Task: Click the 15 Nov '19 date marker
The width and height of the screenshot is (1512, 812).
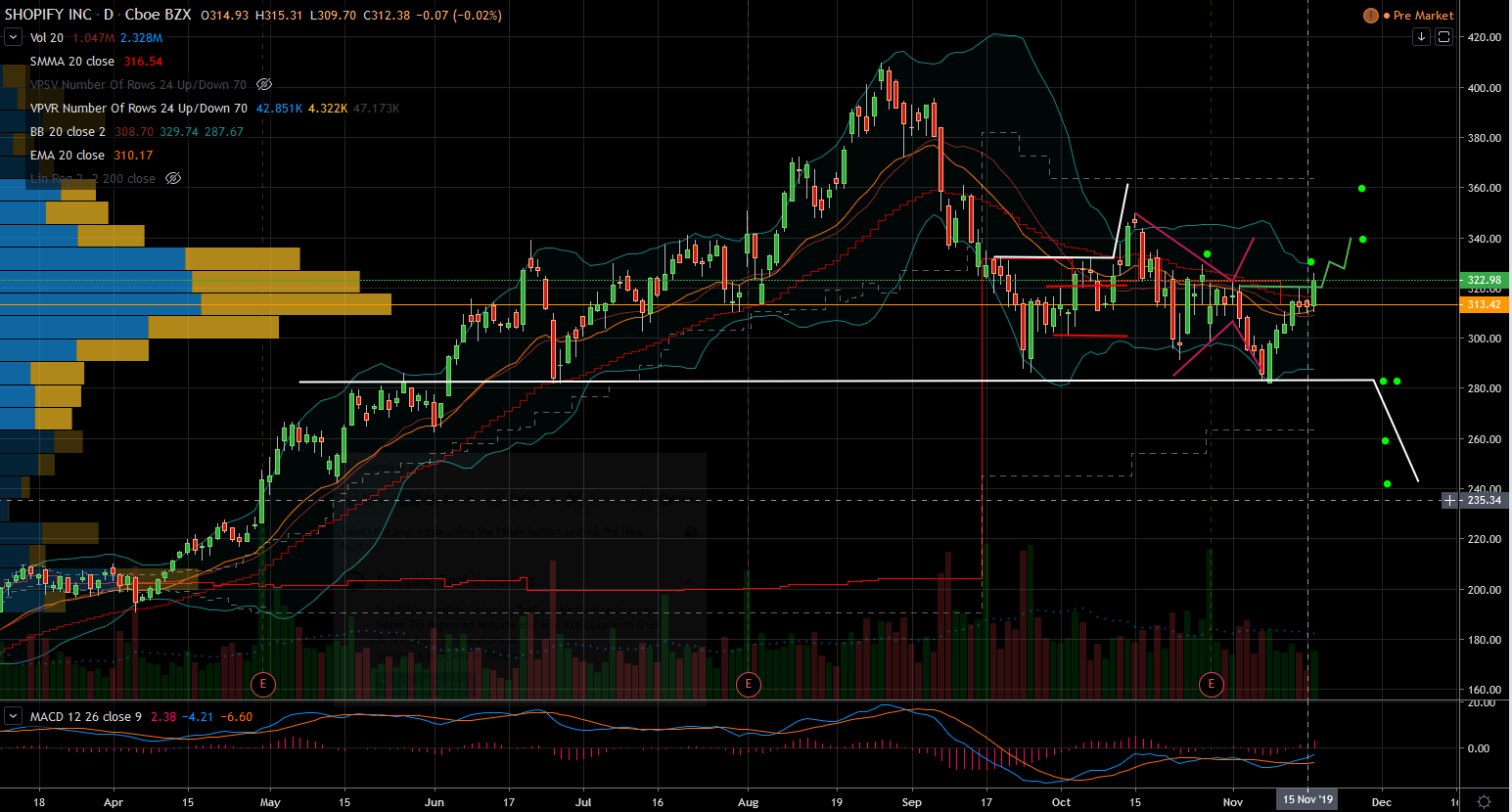Action: pyautogui.click(x=1307, y=800)
